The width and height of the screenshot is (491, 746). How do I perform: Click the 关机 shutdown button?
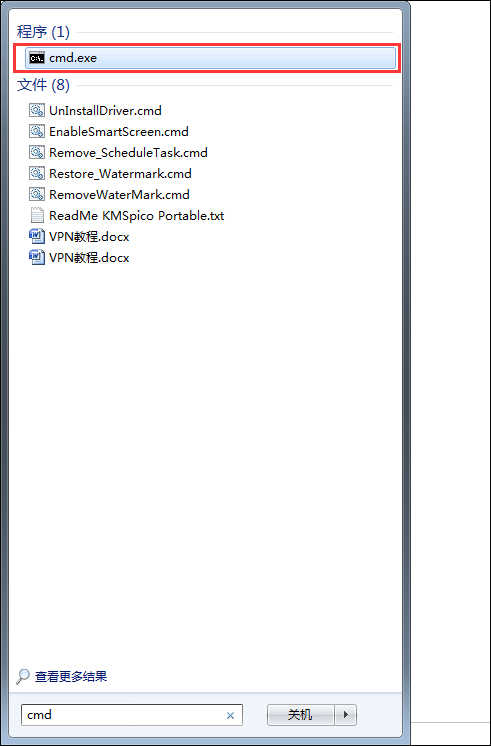pos(301,715)
